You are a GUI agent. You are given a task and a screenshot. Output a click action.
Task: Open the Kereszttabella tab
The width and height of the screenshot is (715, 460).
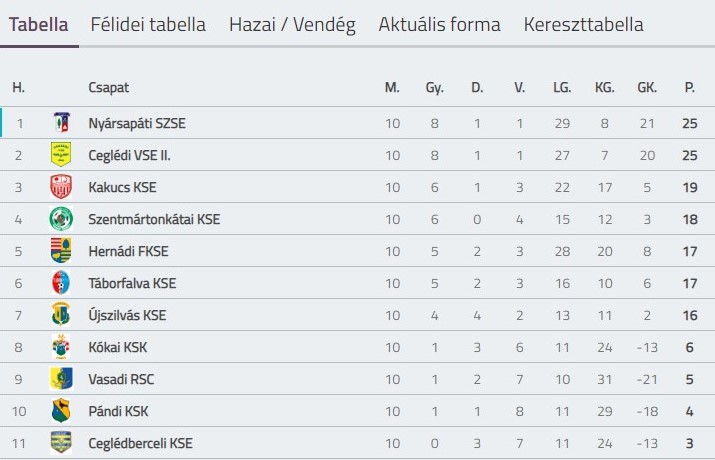click(583, 24)
